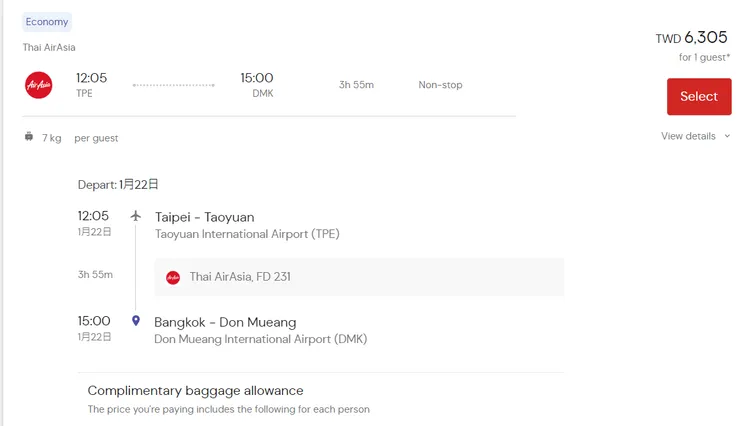Click the Taipei - Taoyuan heading

[x=204, y=217]
